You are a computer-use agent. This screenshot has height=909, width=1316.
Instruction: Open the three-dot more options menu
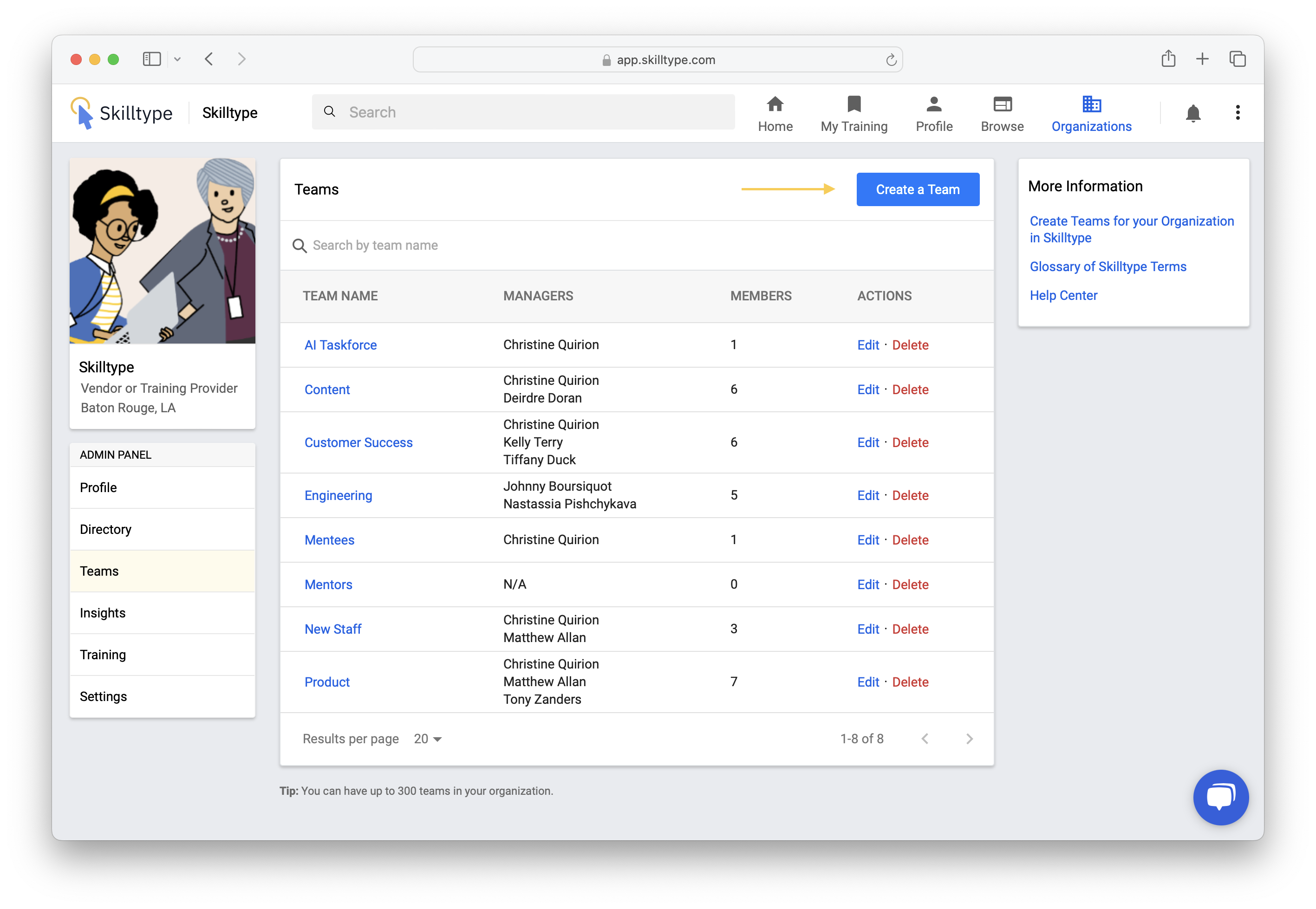coord(1238,113)
